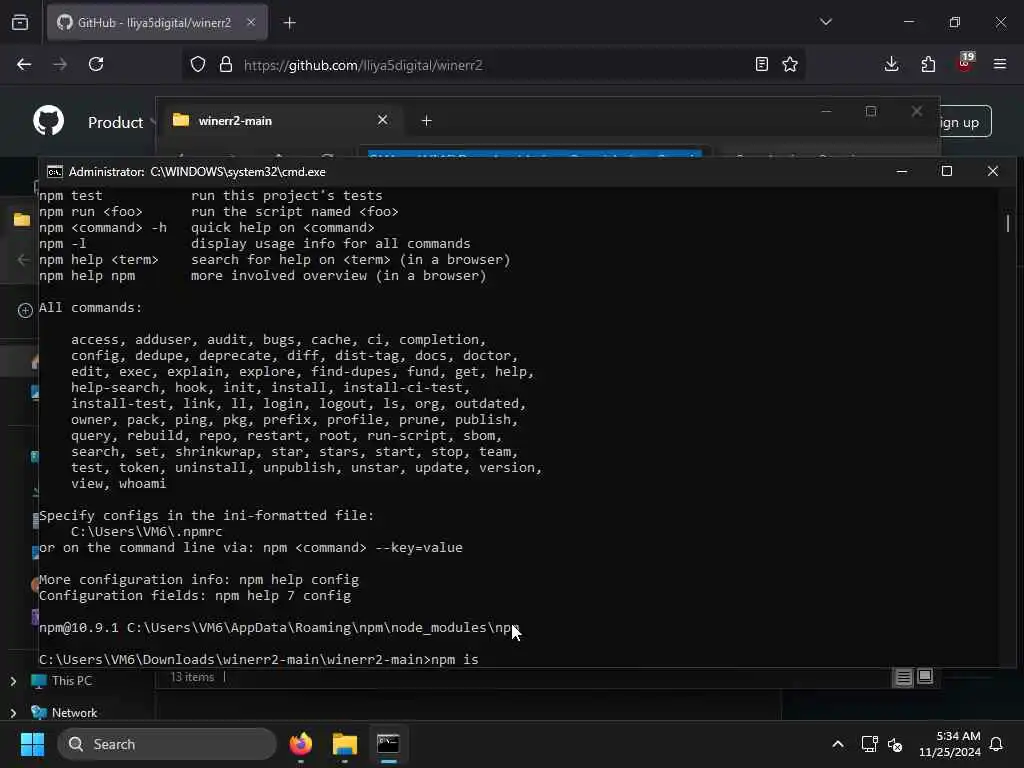
Task: Expand the This PC tree node
Action: (x=13, y=681)
